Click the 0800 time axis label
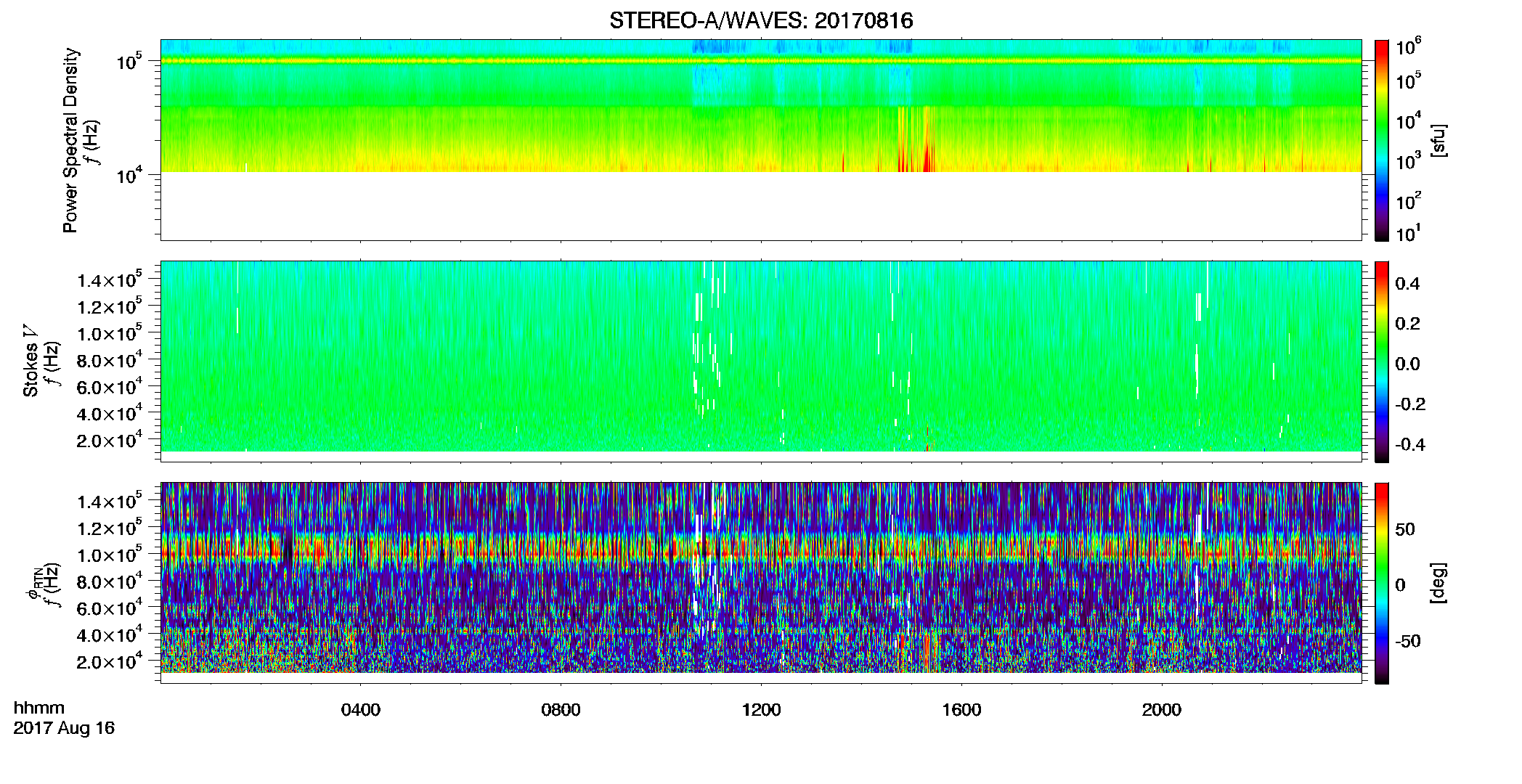Image resolution: width=1522 pixels, height=784 pixels. tap(561, 710)
